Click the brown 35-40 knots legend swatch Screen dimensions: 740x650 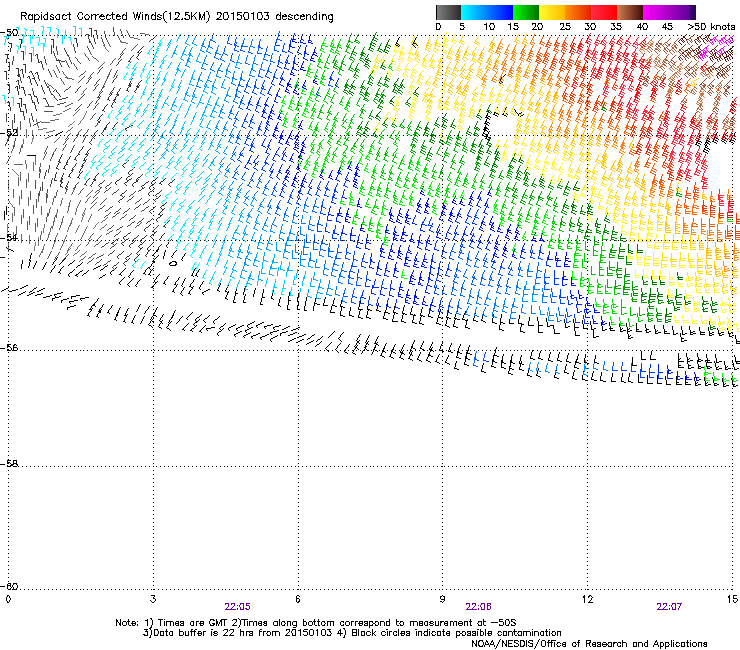click(x=630, y=12)
